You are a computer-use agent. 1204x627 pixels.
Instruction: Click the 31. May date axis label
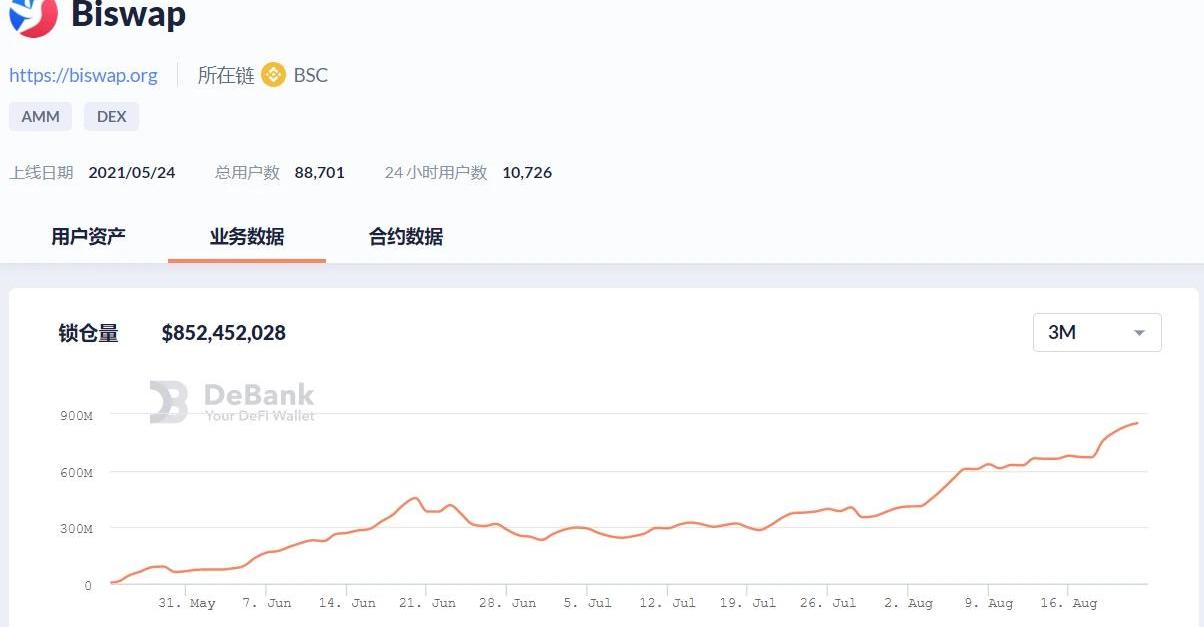coord(187,603)
